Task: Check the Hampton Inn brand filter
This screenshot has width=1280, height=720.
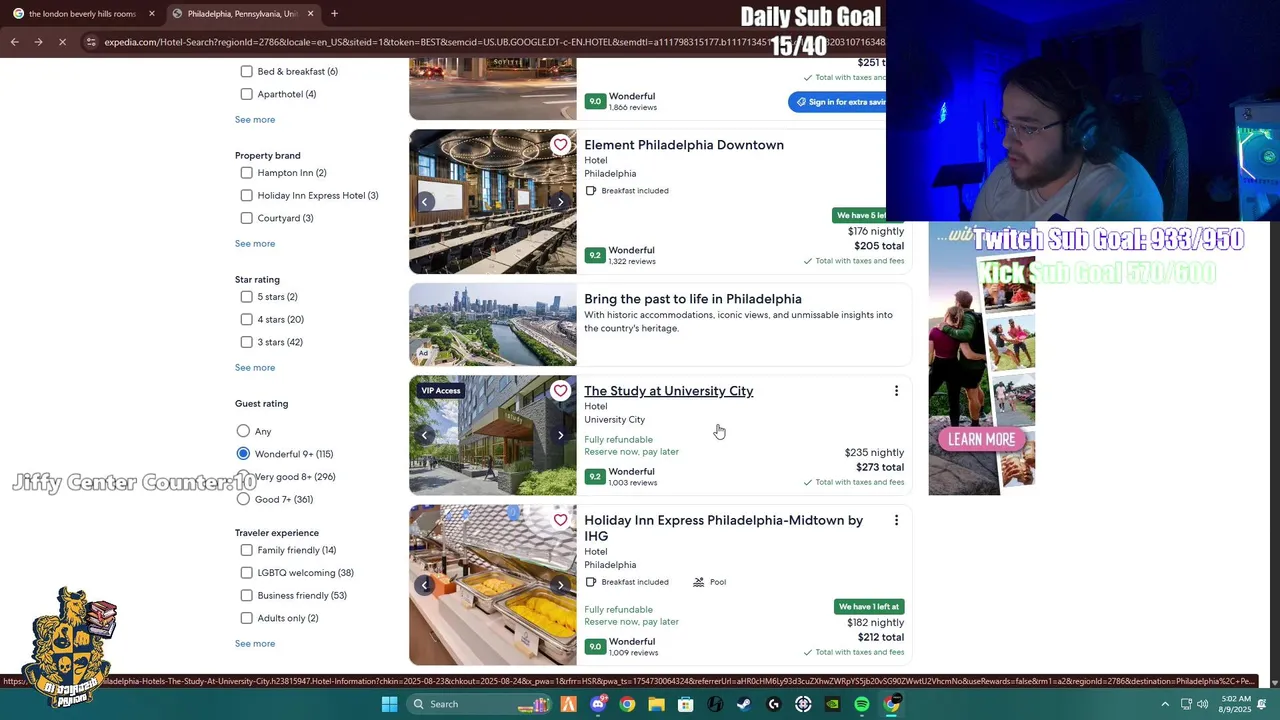Action: point(246,173)
